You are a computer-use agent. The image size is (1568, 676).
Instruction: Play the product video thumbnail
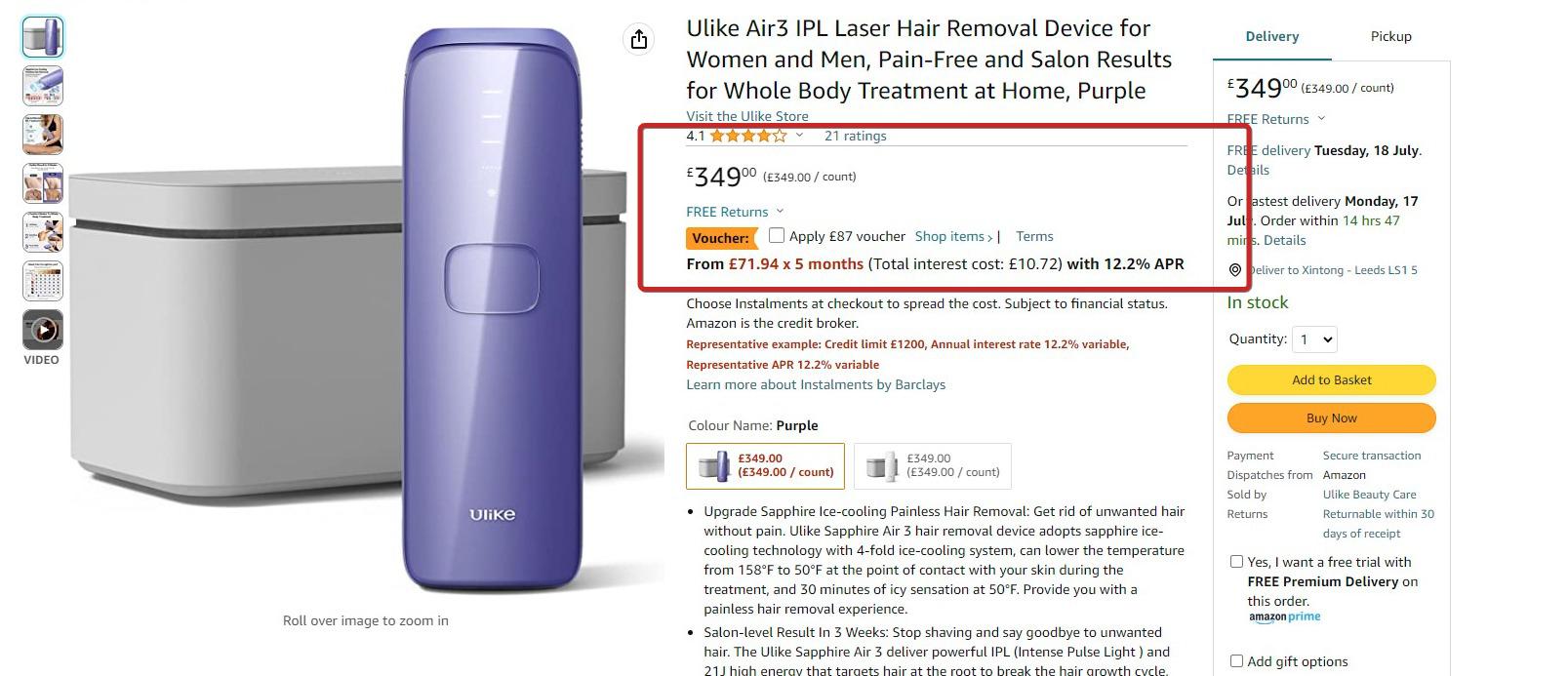point(43,330)
